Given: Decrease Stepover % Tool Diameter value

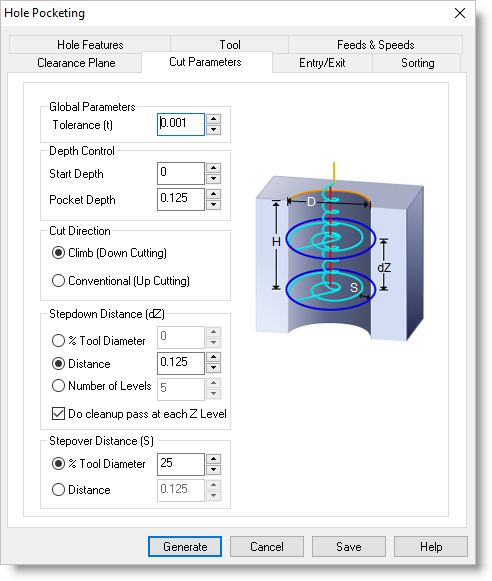Looking at the screenshot, I should 213,470.
